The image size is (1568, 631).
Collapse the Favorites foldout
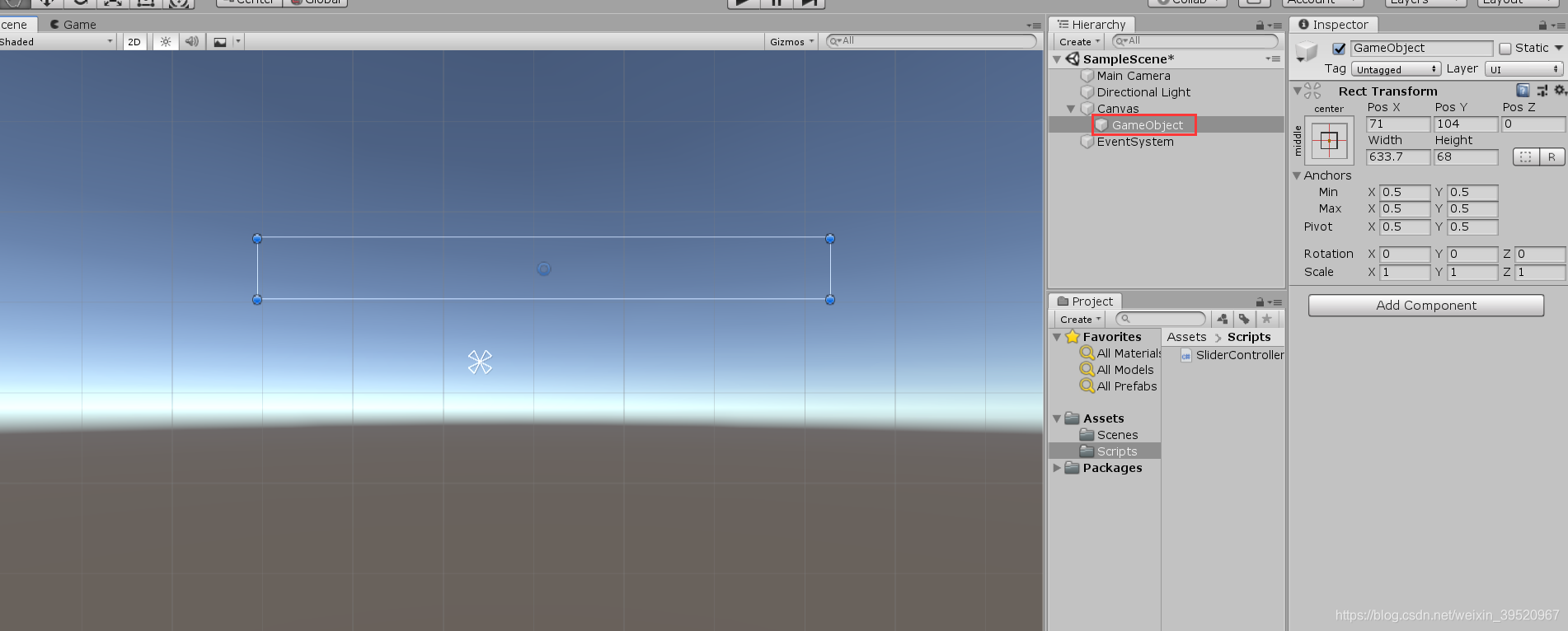1057,337
